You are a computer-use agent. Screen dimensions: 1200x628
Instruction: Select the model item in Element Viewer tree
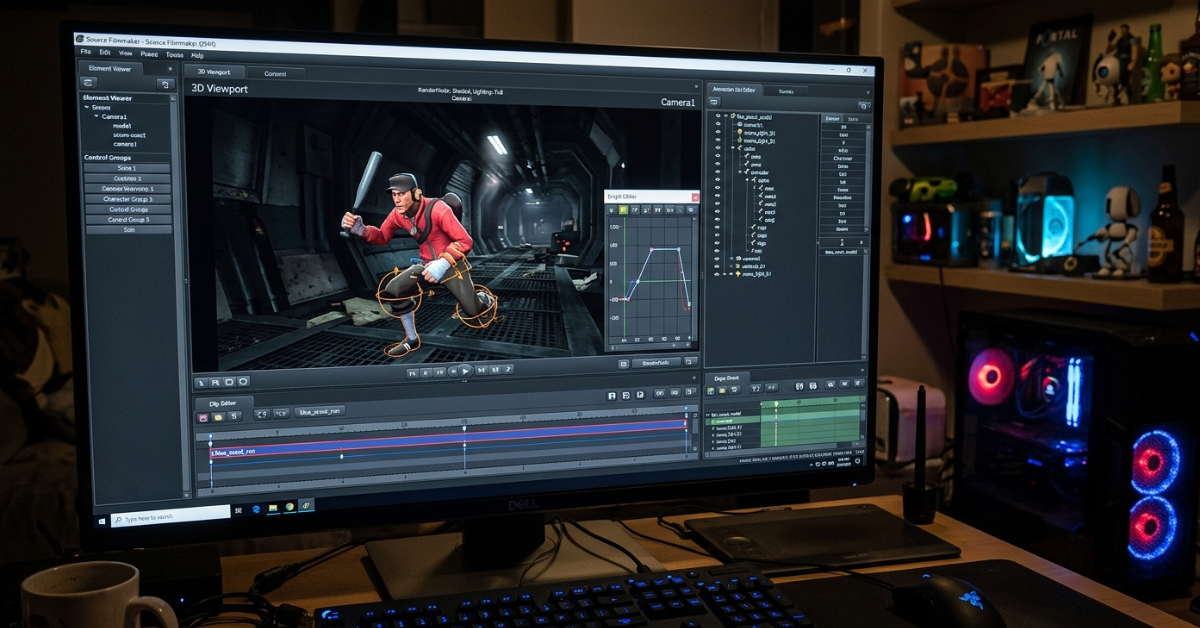122,126
